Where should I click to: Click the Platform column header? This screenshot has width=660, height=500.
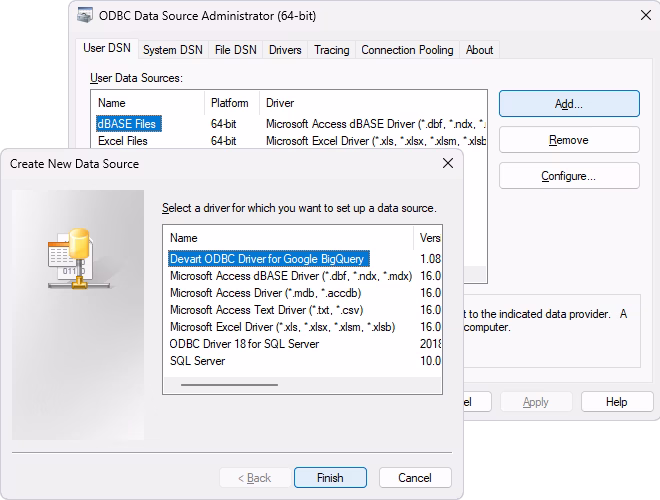(232, 103)
